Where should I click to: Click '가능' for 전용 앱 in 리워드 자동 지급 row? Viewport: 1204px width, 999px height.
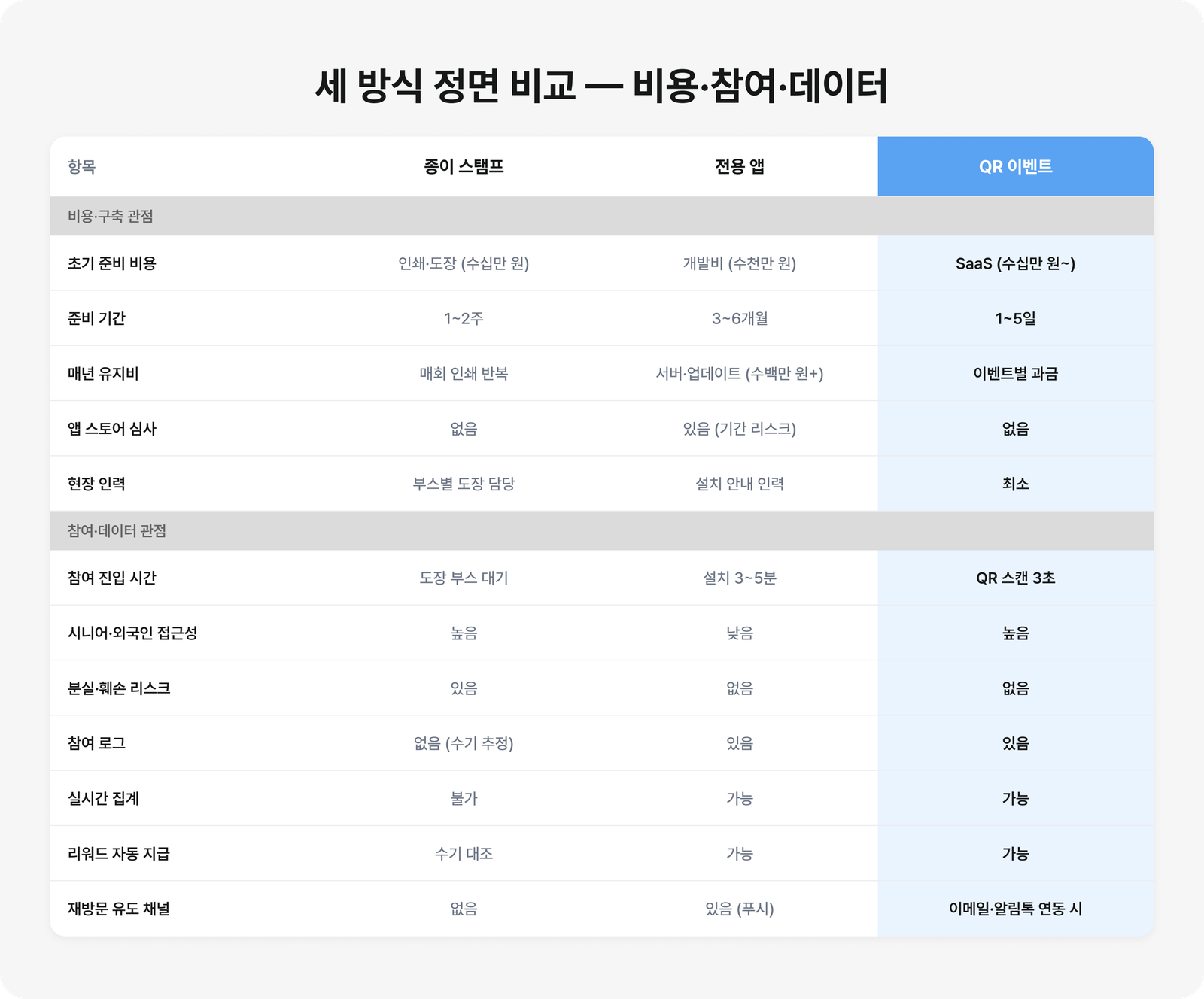coord(740,854)
